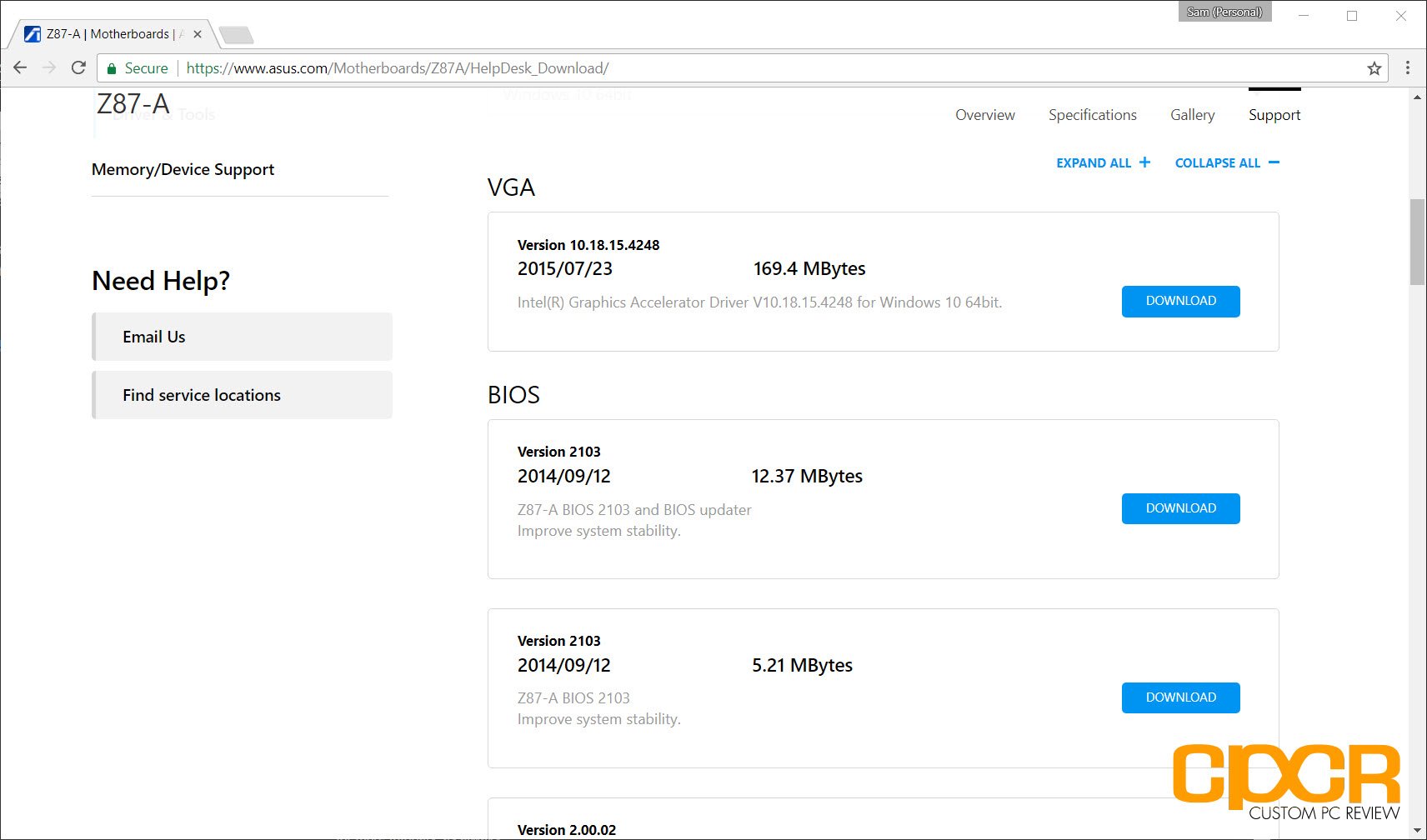The height and width of the screenshot is (840, 1427).
Task: Select the Support page tab
Action: (x=1274, y=115)
